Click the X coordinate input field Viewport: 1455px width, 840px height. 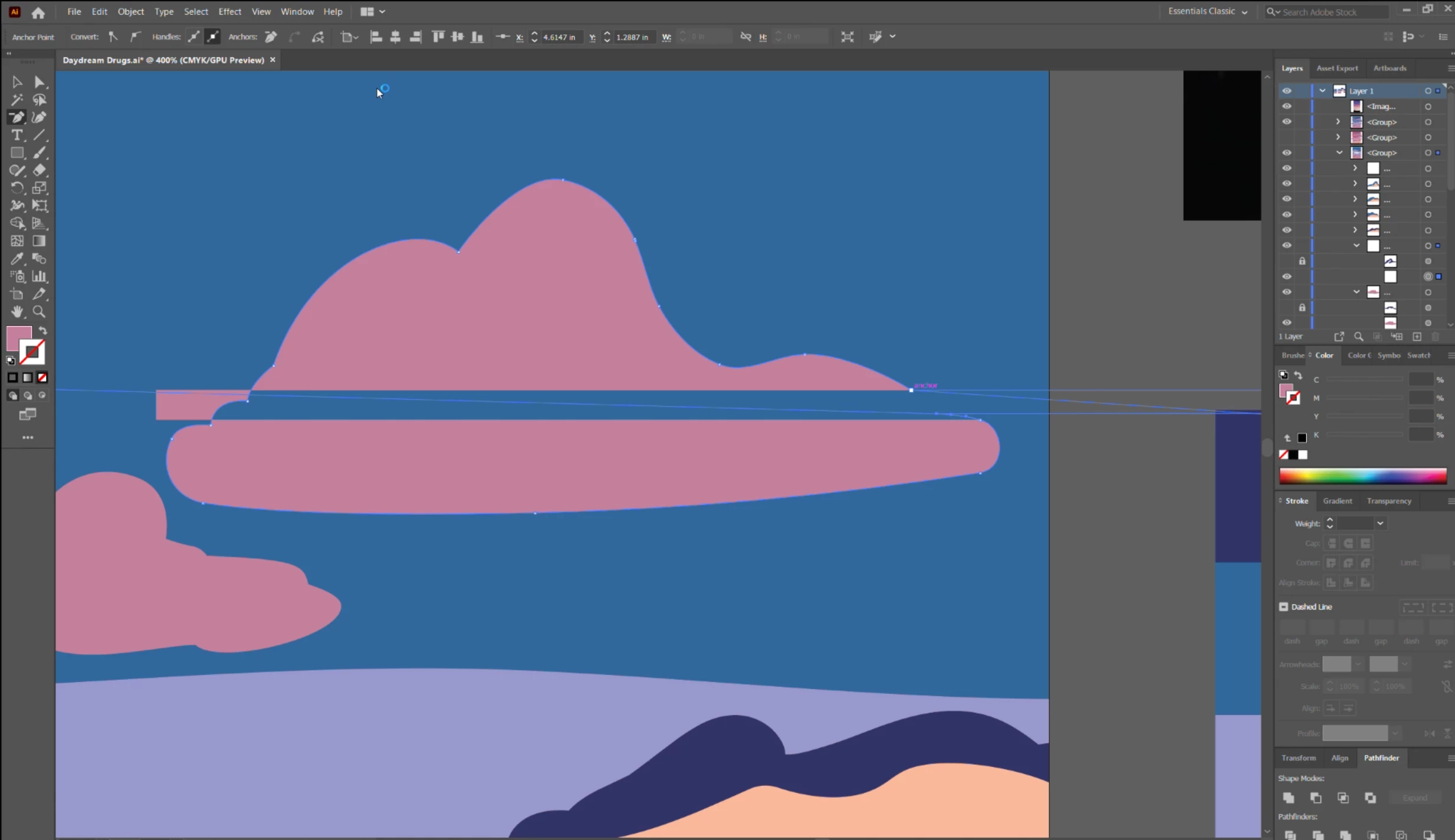tap(559, 37)
